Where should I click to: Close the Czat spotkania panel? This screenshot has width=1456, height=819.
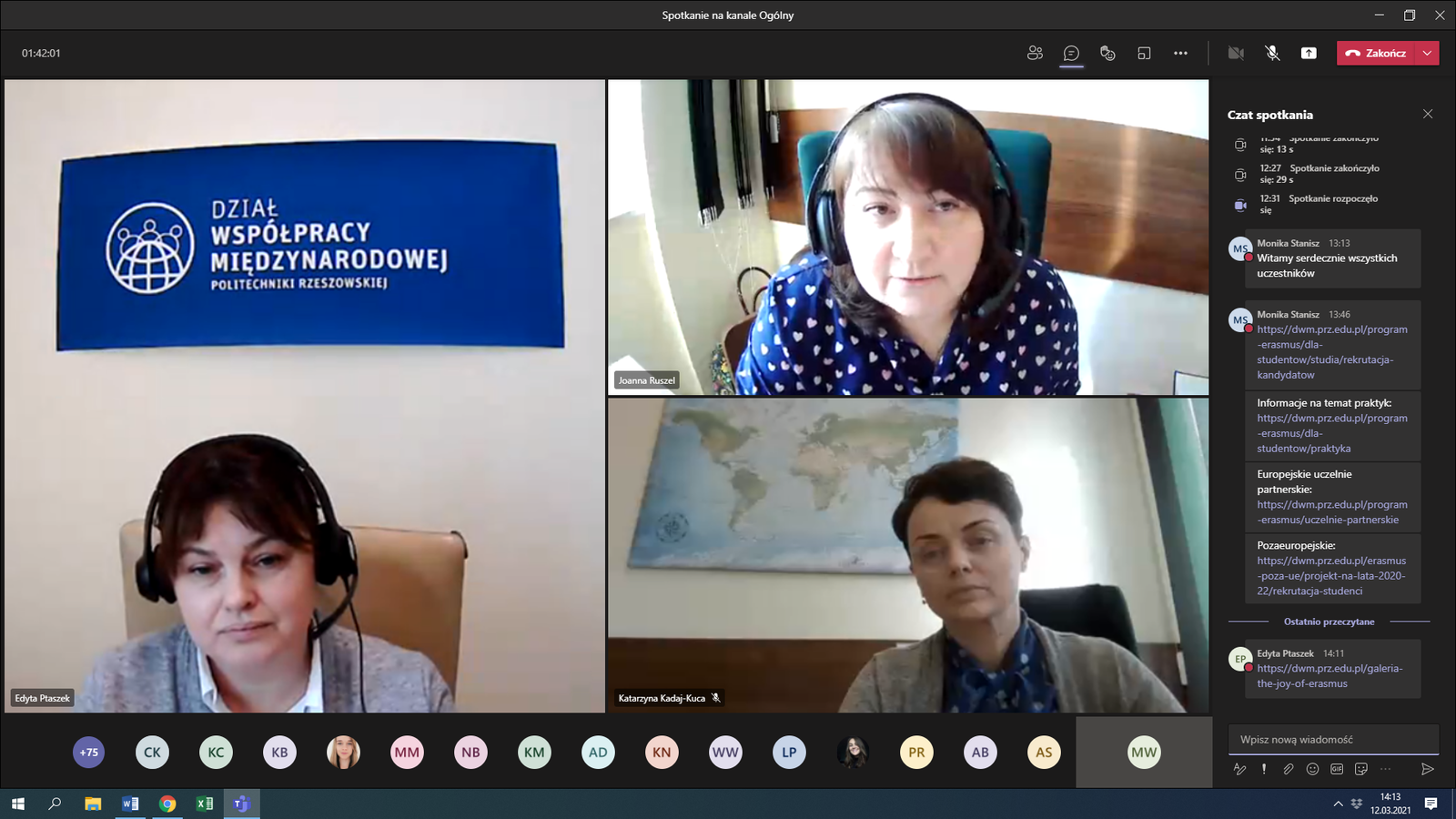(x=1427, y=114)
